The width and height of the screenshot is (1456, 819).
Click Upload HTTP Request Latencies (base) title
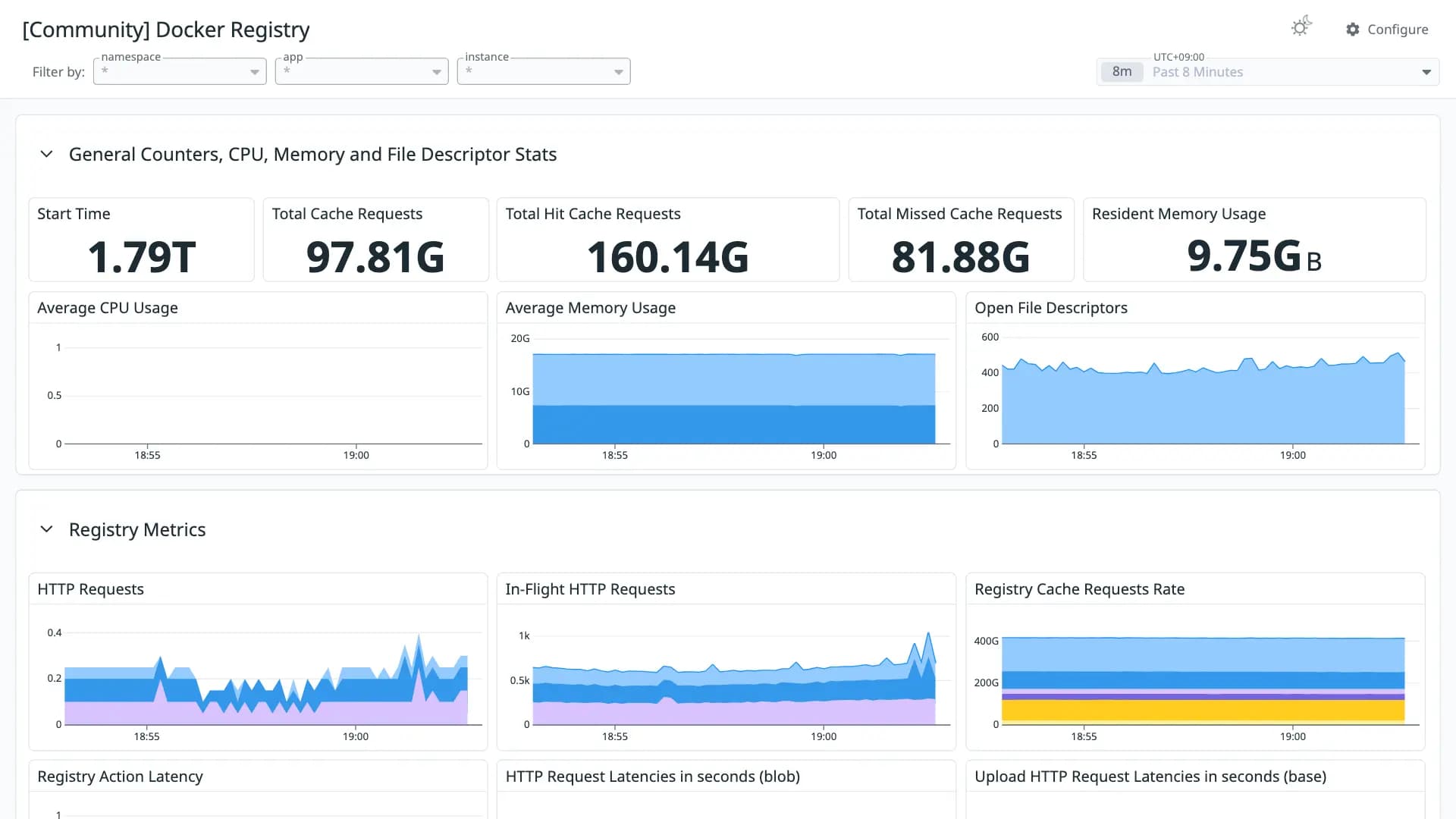point(1150,777)
